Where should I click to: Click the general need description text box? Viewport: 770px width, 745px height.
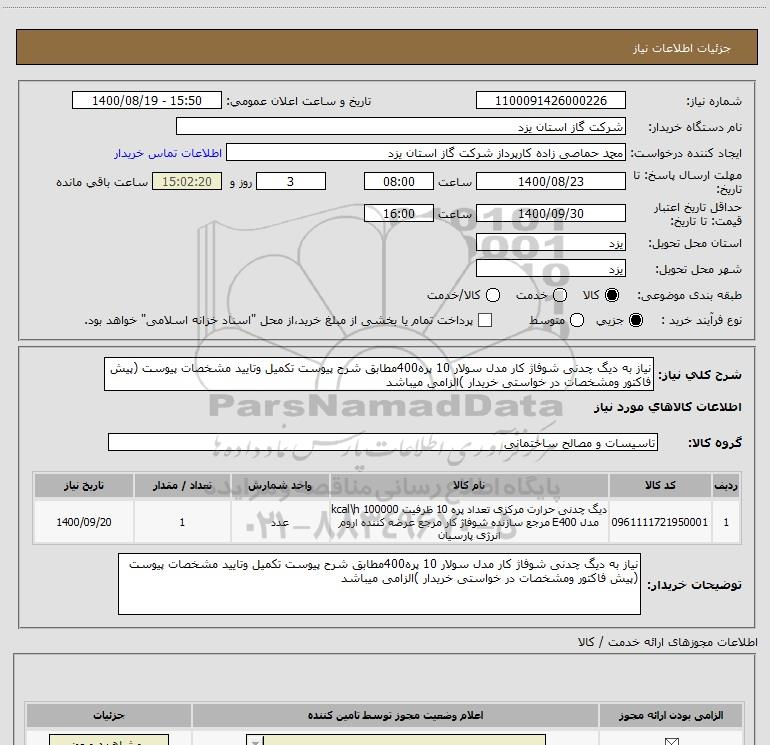click(x=379, y=374)
